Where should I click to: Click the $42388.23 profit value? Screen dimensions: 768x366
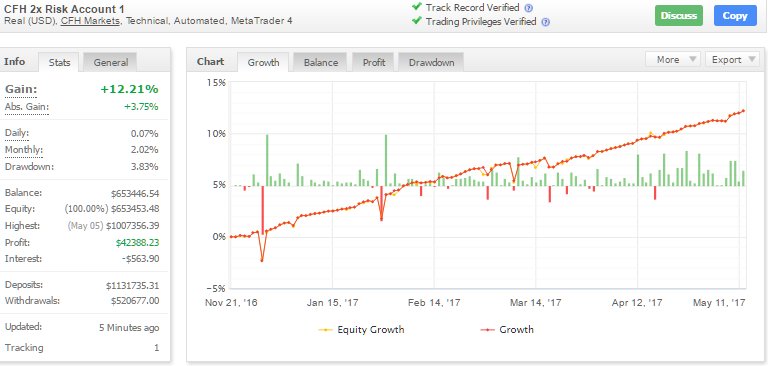coord(138,243)
